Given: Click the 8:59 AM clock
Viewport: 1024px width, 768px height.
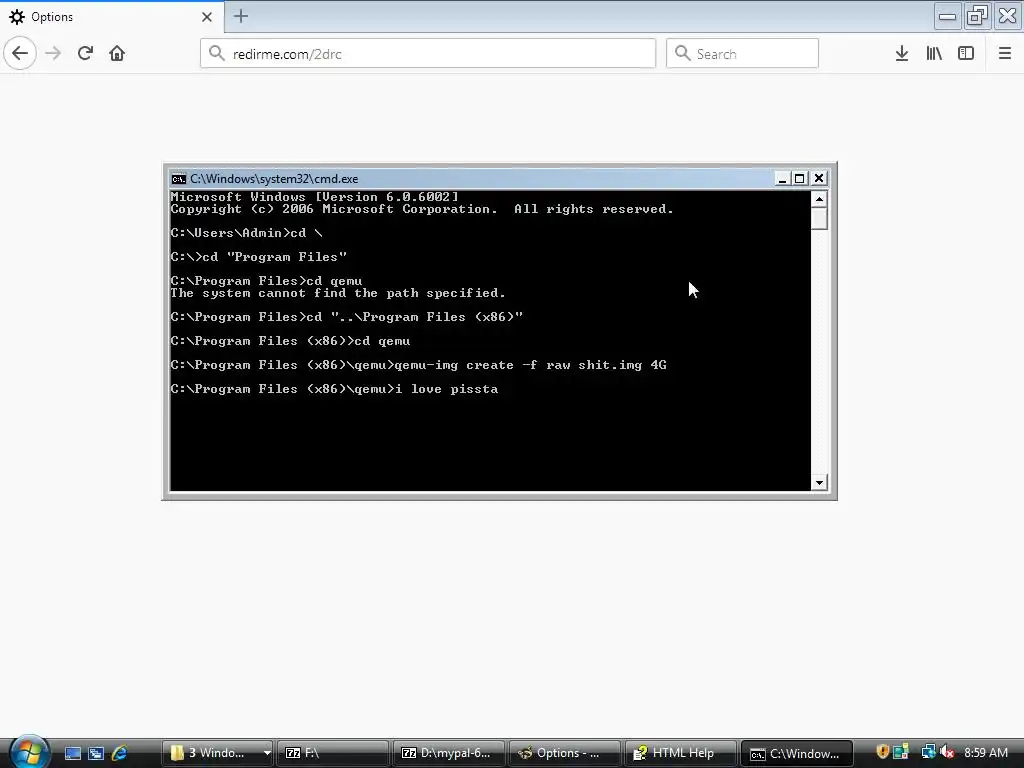Looking at the screenshot, I should click(986, 752).
